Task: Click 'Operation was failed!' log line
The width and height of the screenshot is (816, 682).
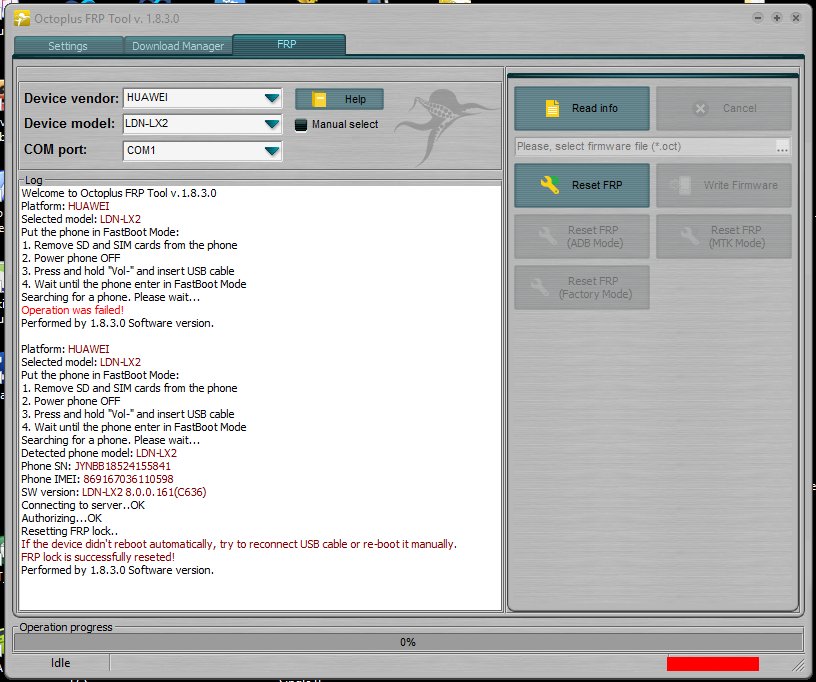Action: click(x=72, y=310)
